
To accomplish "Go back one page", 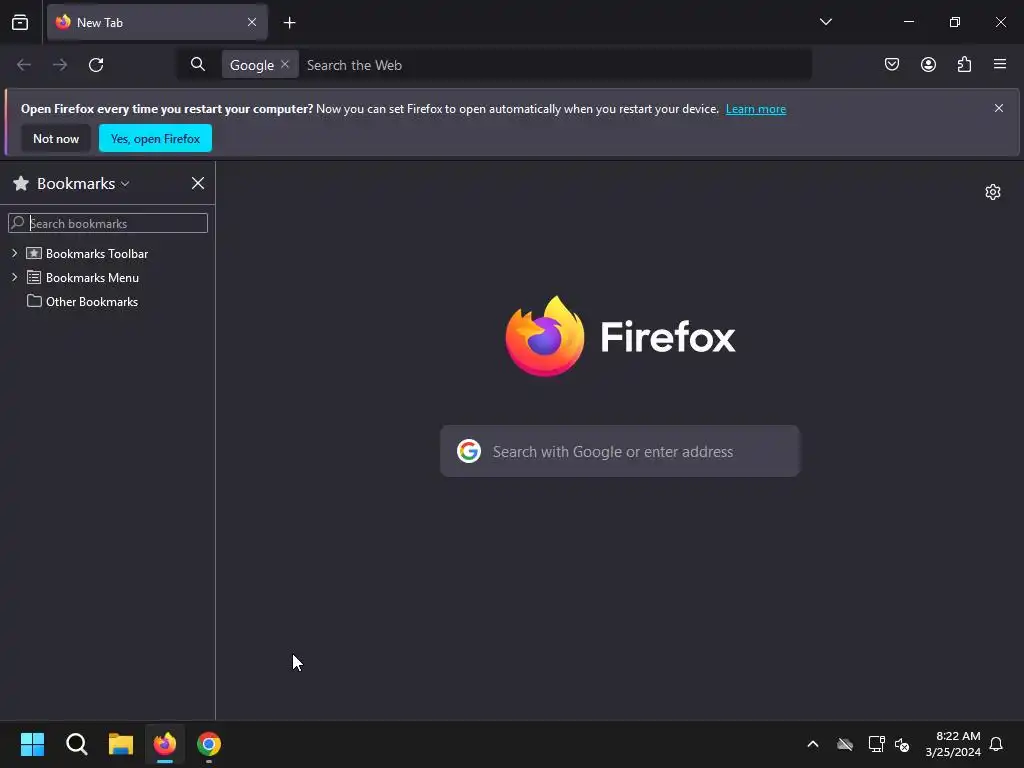I will (24, 65).
